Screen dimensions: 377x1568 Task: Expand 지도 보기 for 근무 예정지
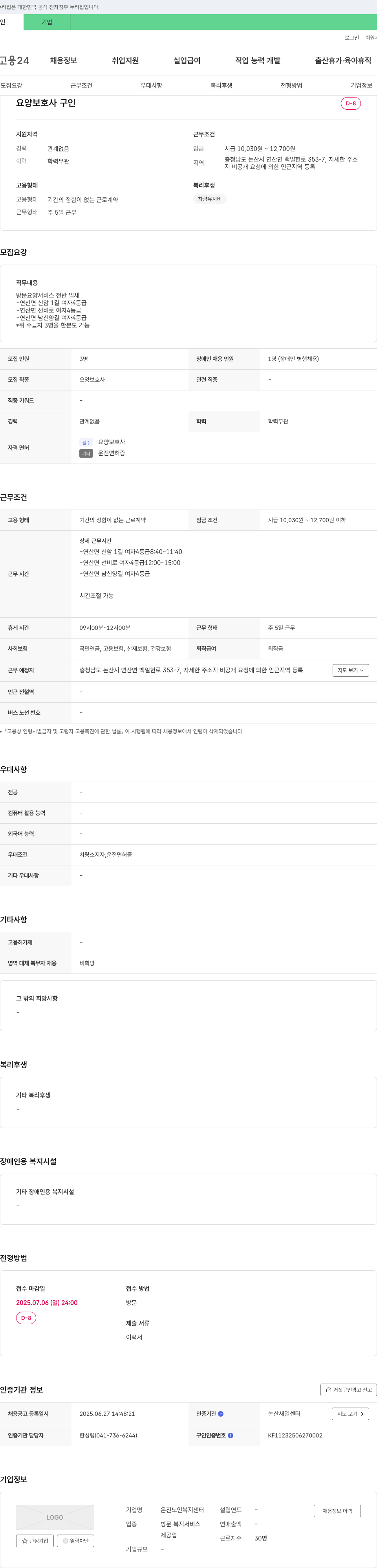pos(351,670)
